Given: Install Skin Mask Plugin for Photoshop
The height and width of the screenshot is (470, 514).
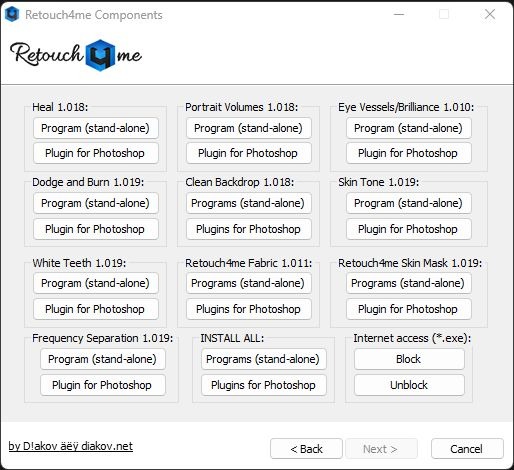Looking at the screenshot, I should coord(409,309).
